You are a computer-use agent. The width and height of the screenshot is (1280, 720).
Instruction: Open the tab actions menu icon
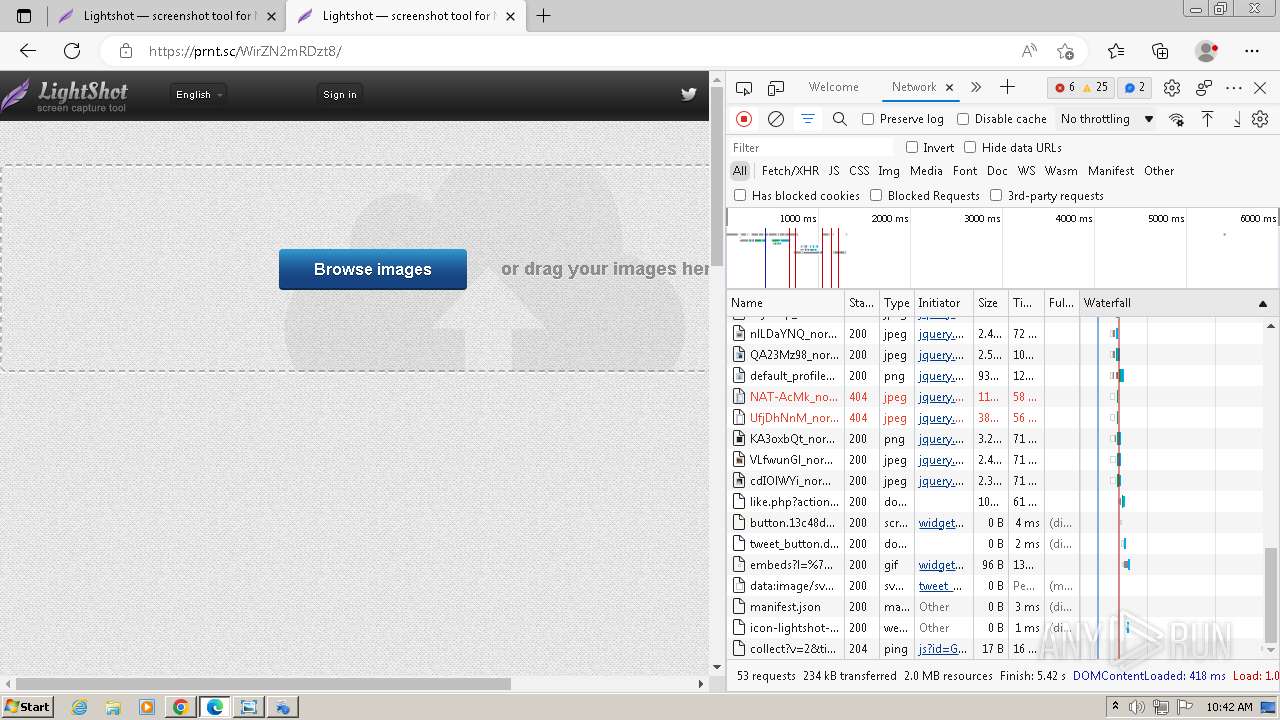tap(24, 16)
